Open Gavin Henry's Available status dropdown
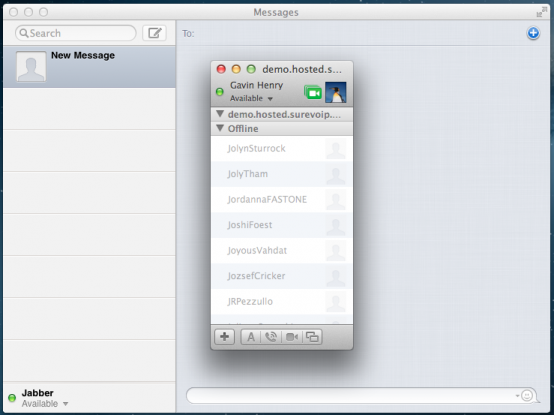The image size is (554, 415). pyautogui.click(x=251, y=99)
